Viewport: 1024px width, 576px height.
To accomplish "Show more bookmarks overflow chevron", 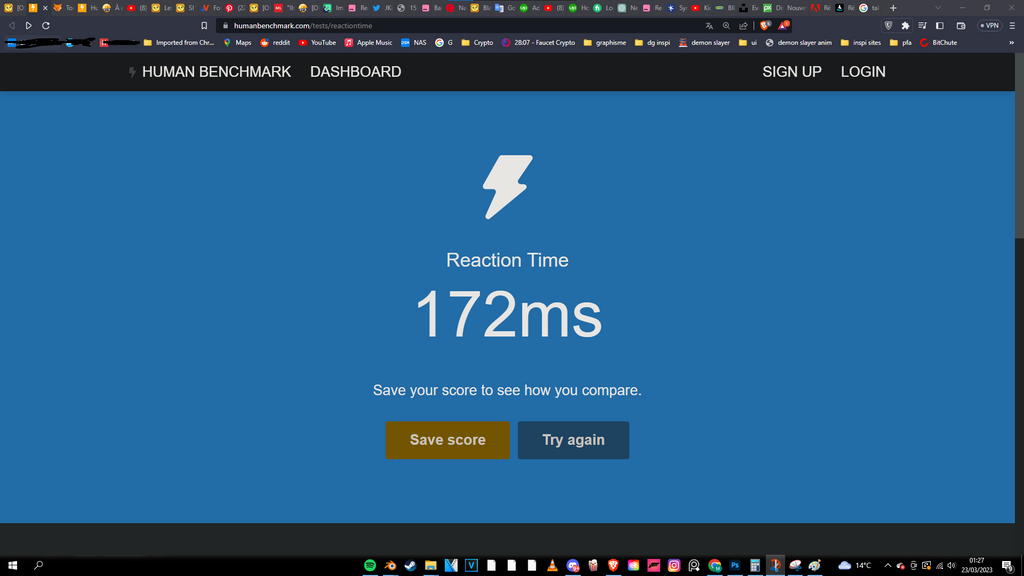I will [1012, 42].
